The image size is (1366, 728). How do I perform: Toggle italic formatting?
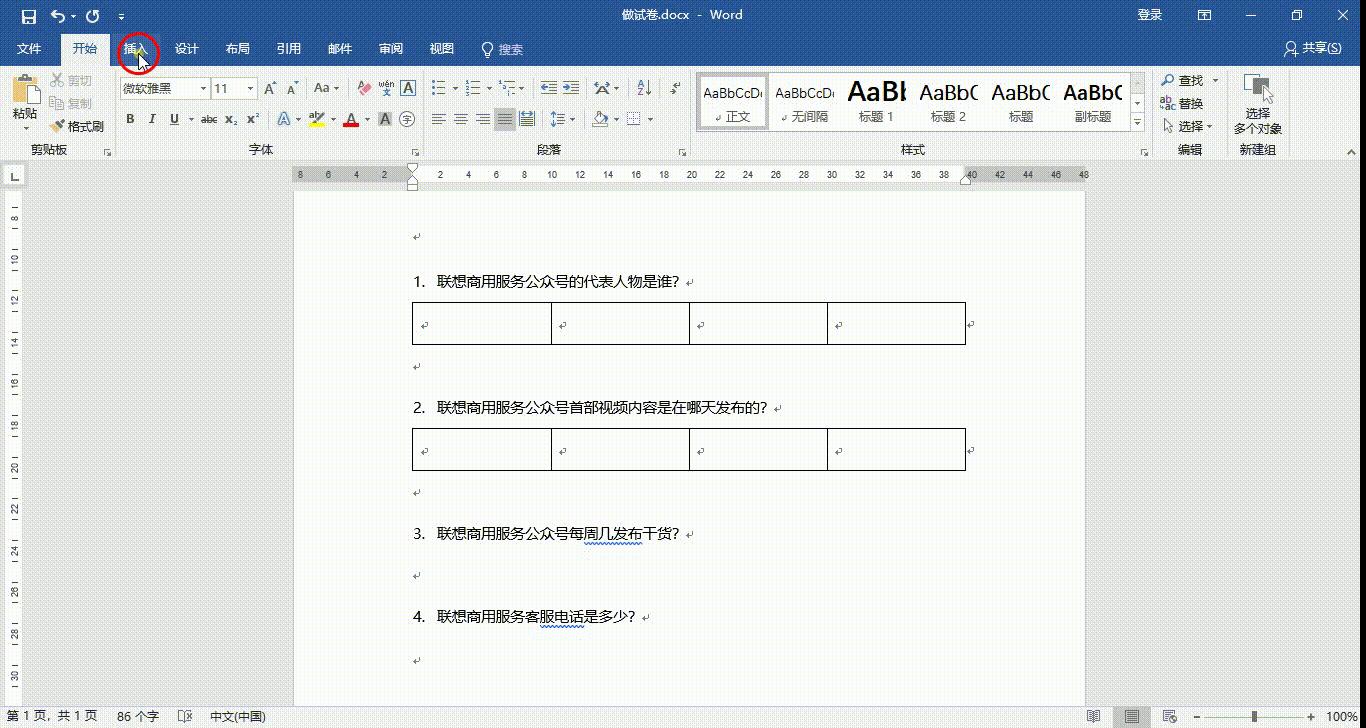[152, 118]
